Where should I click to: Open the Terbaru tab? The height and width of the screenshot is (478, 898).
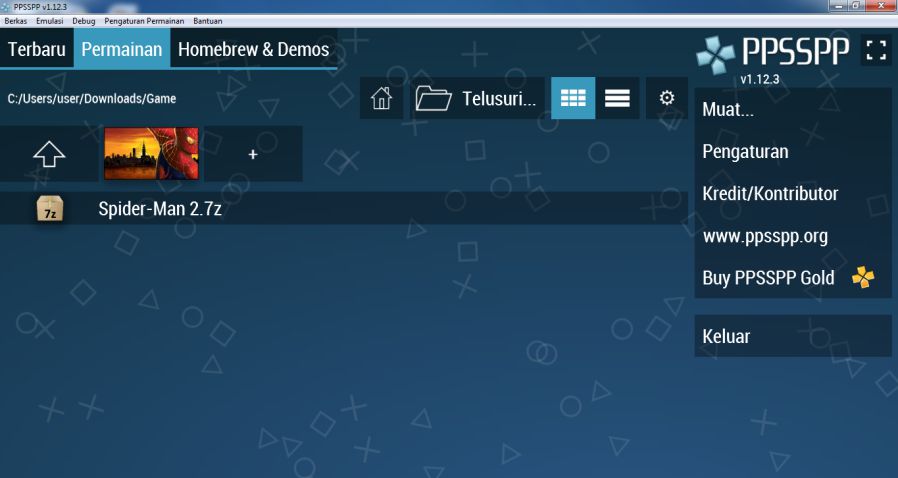click(37, 49)
